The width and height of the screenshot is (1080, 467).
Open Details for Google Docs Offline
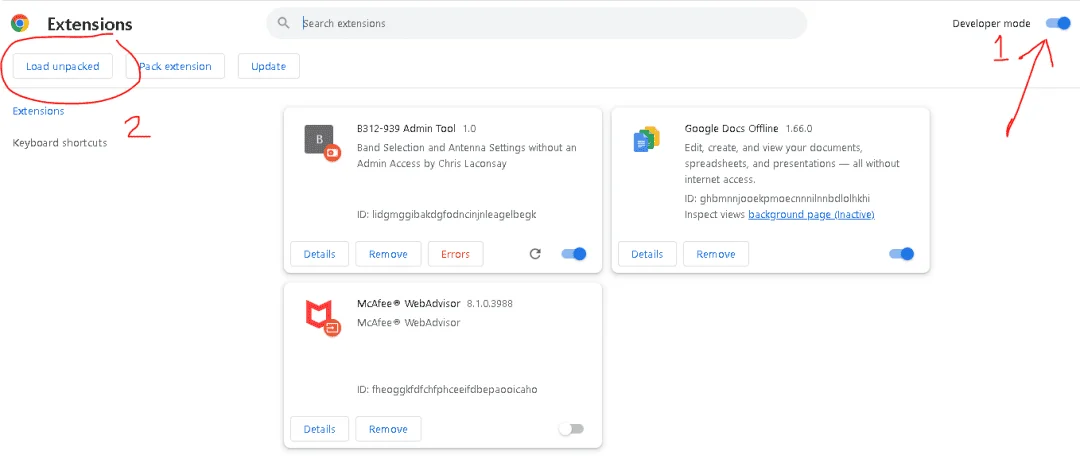click(647, 253)
